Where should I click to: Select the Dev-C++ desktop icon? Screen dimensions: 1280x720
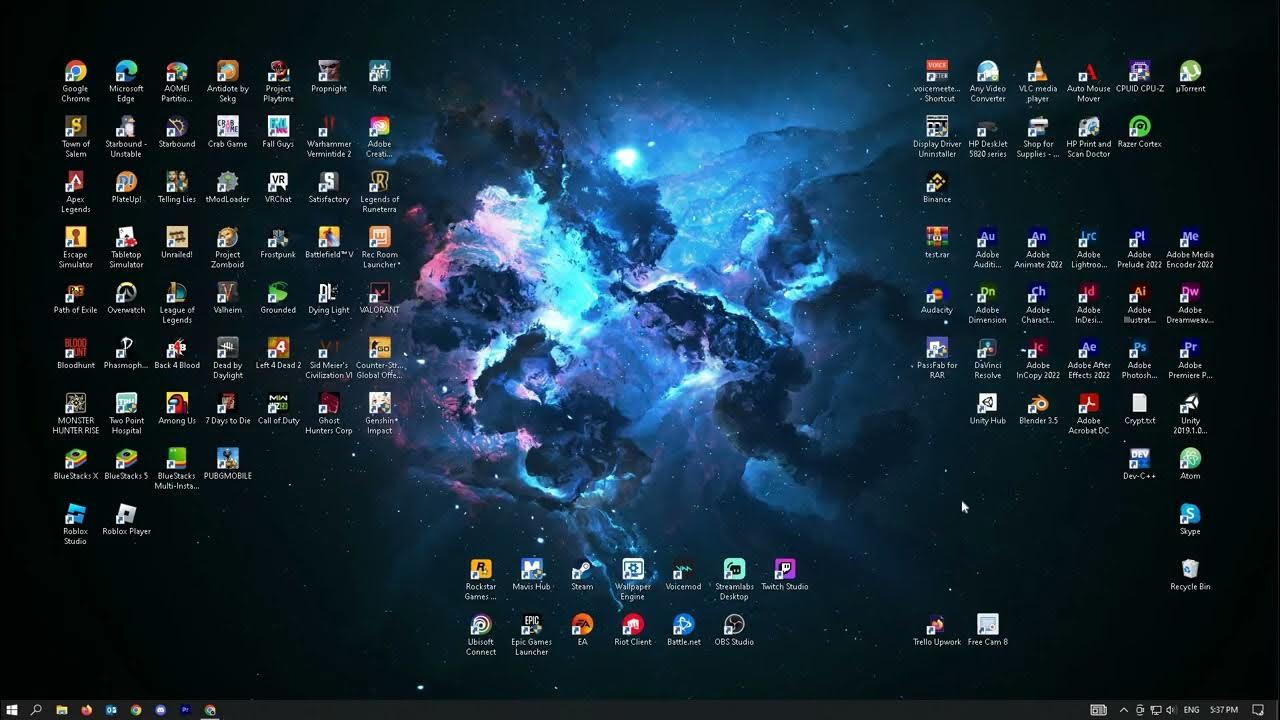coord(1139,463)
